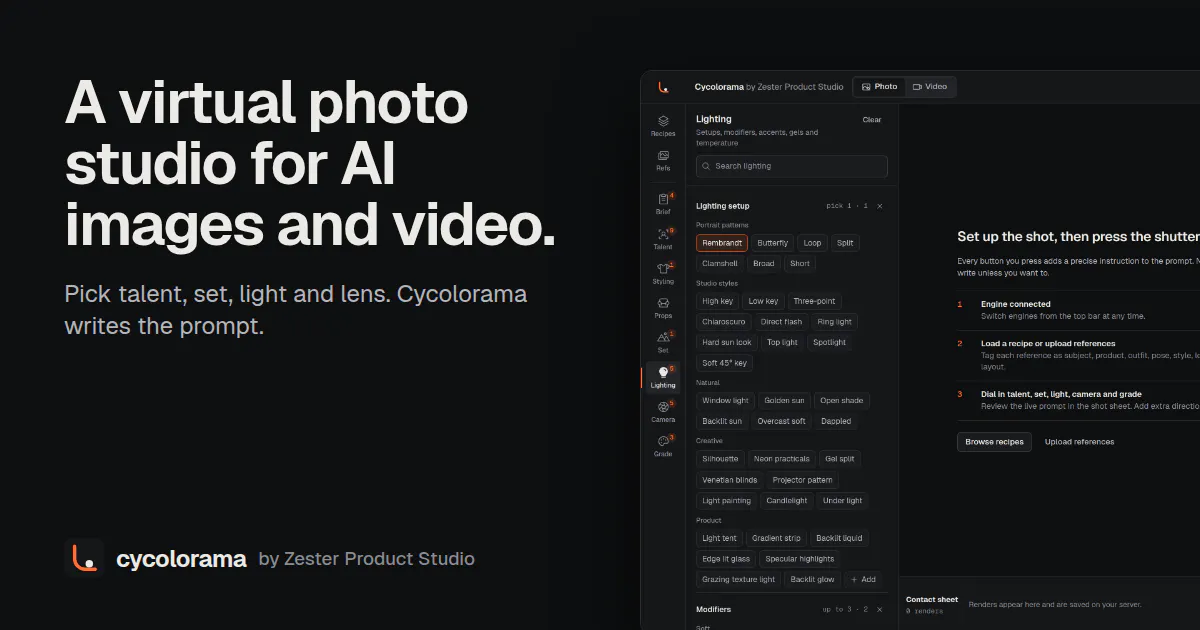The width and height of the screenshot is (1200, 630).
Task: Select the Specular highlights chip
Action: (x=800, y=559)
